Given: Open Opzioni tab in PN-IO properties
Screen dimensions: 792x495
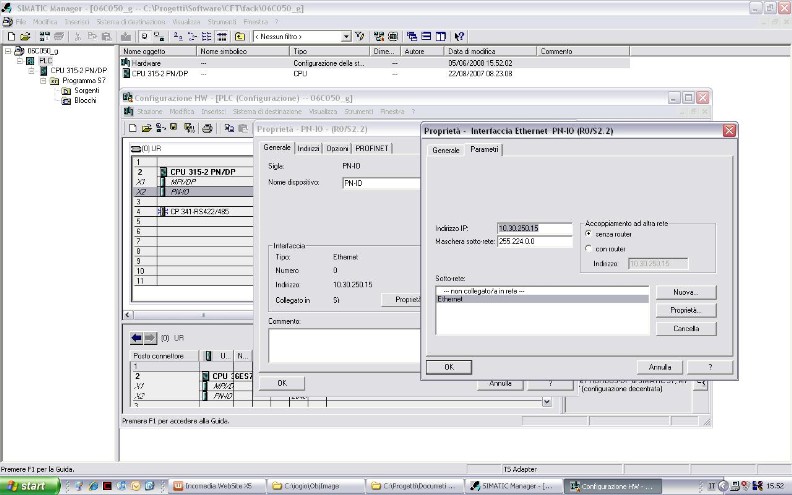Looking at the screenshot, I should 337,148.
